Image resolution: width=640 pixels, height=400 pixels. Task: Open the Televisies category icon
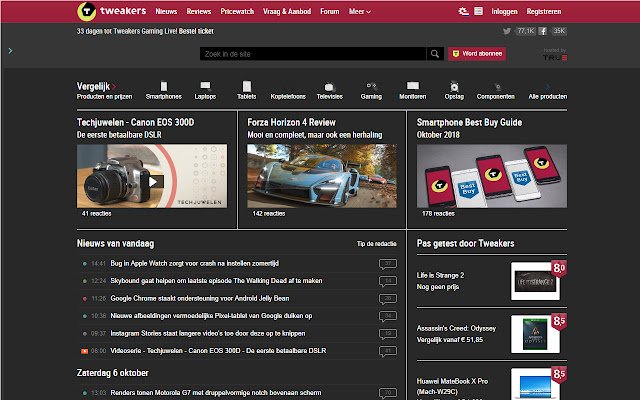(x=329, y=87)
